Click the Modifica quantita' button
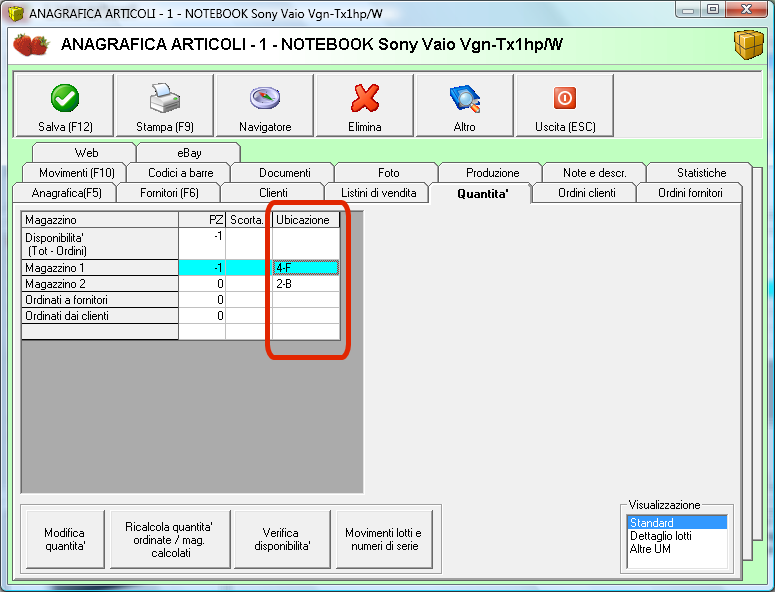 tap(65, 539)
